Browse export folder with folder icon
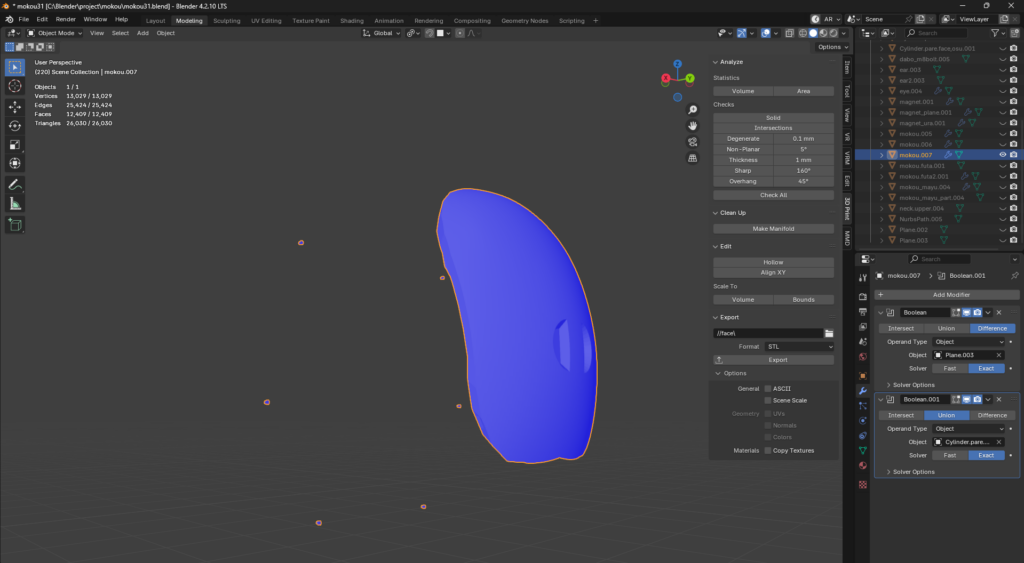This screenshot has width=1024, height=563. click(829, 333)
